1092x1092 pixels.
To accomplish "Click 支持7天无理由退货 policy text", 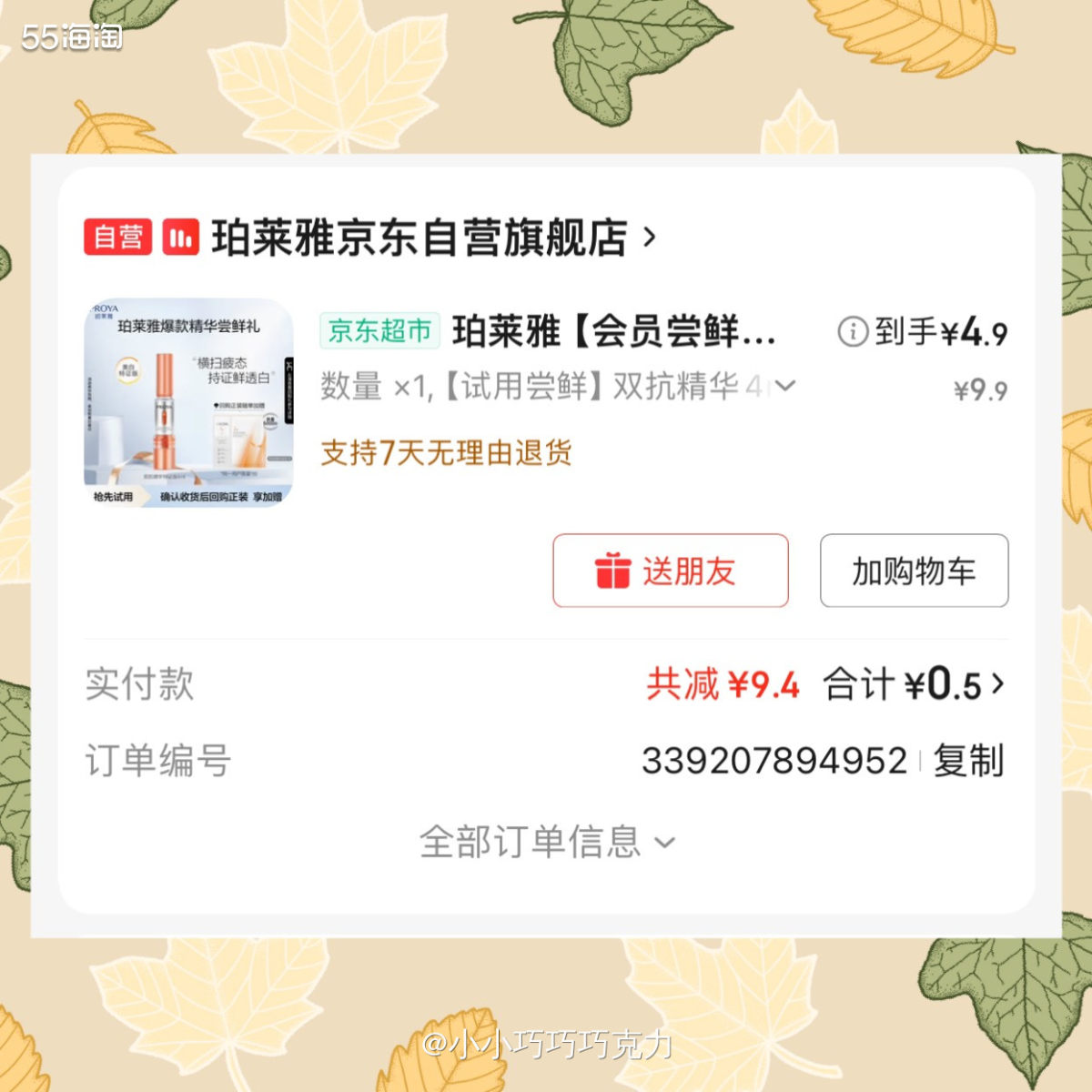I will click(446, 452).
